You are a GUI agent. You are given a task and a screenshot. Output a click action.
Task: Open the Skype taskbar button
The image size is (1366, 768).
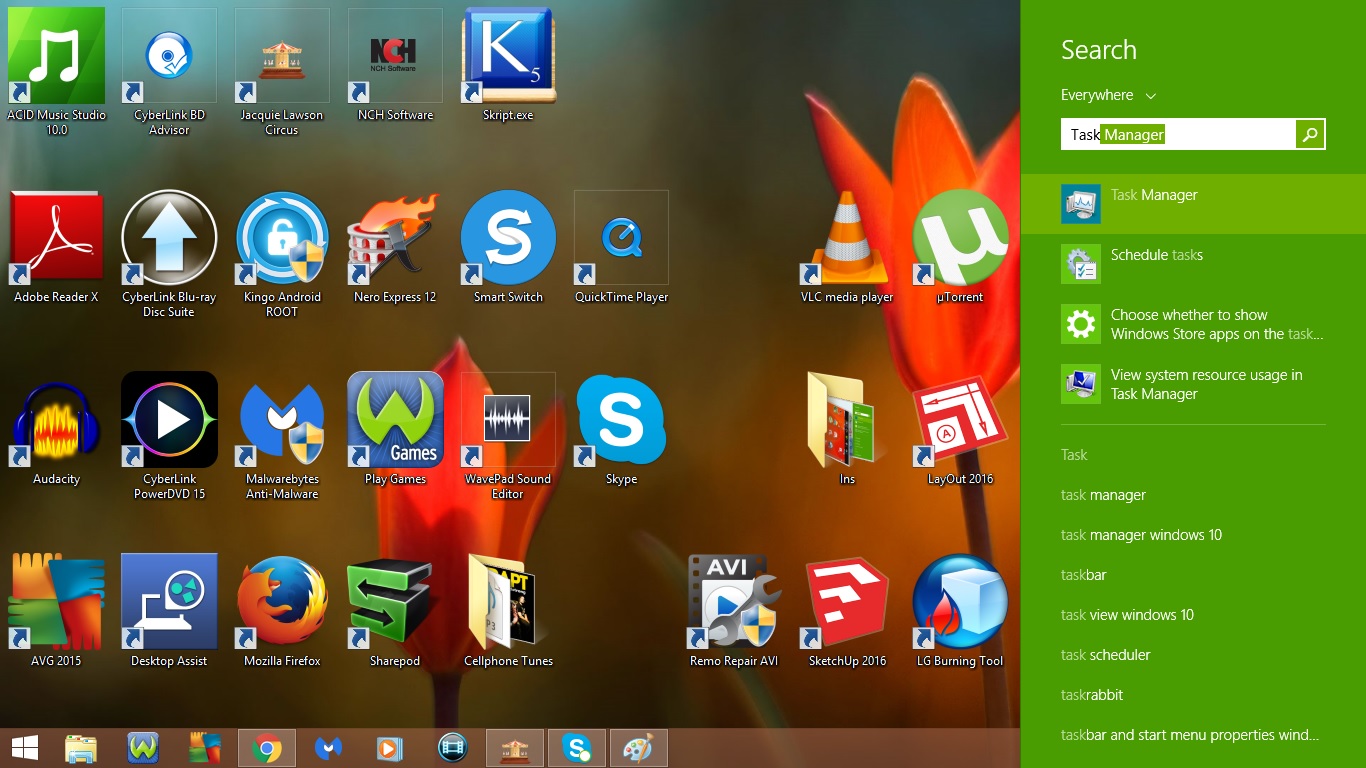(577, 748)
